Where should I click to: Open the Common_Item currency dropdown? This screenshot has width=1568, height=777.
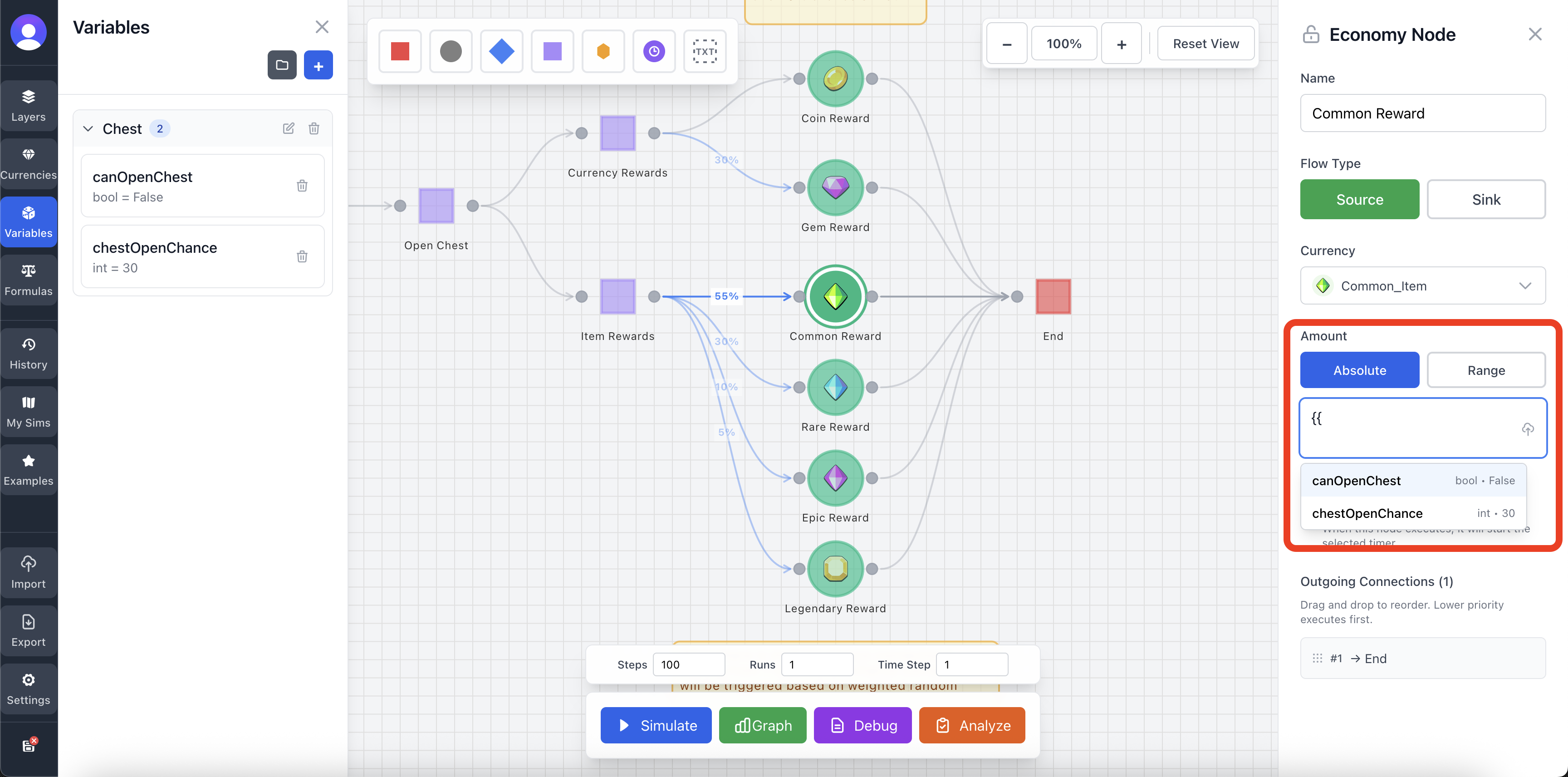pos(1422,285)
